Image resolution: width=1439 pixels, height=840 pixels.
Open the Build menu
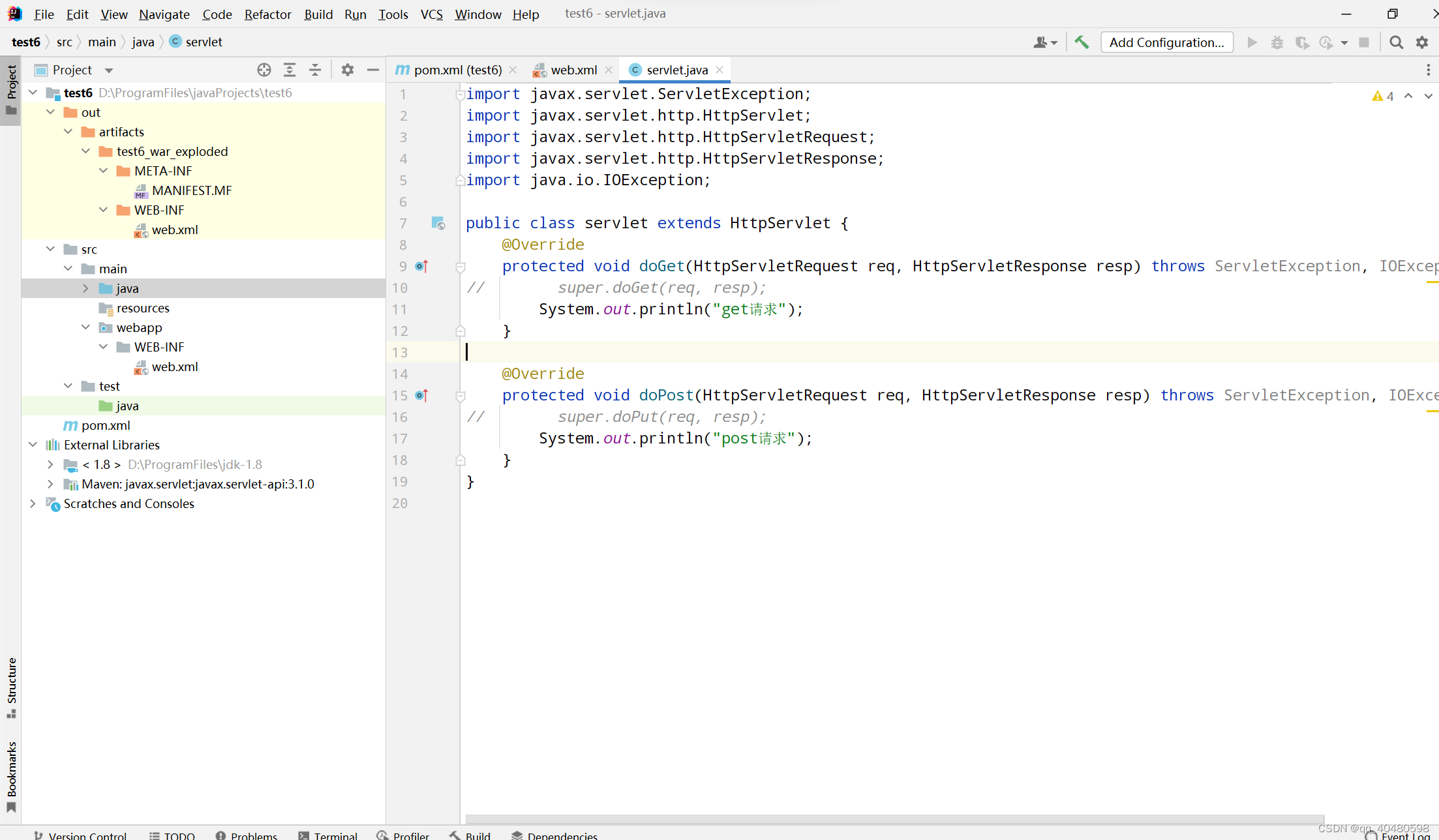tap(318, 13)
